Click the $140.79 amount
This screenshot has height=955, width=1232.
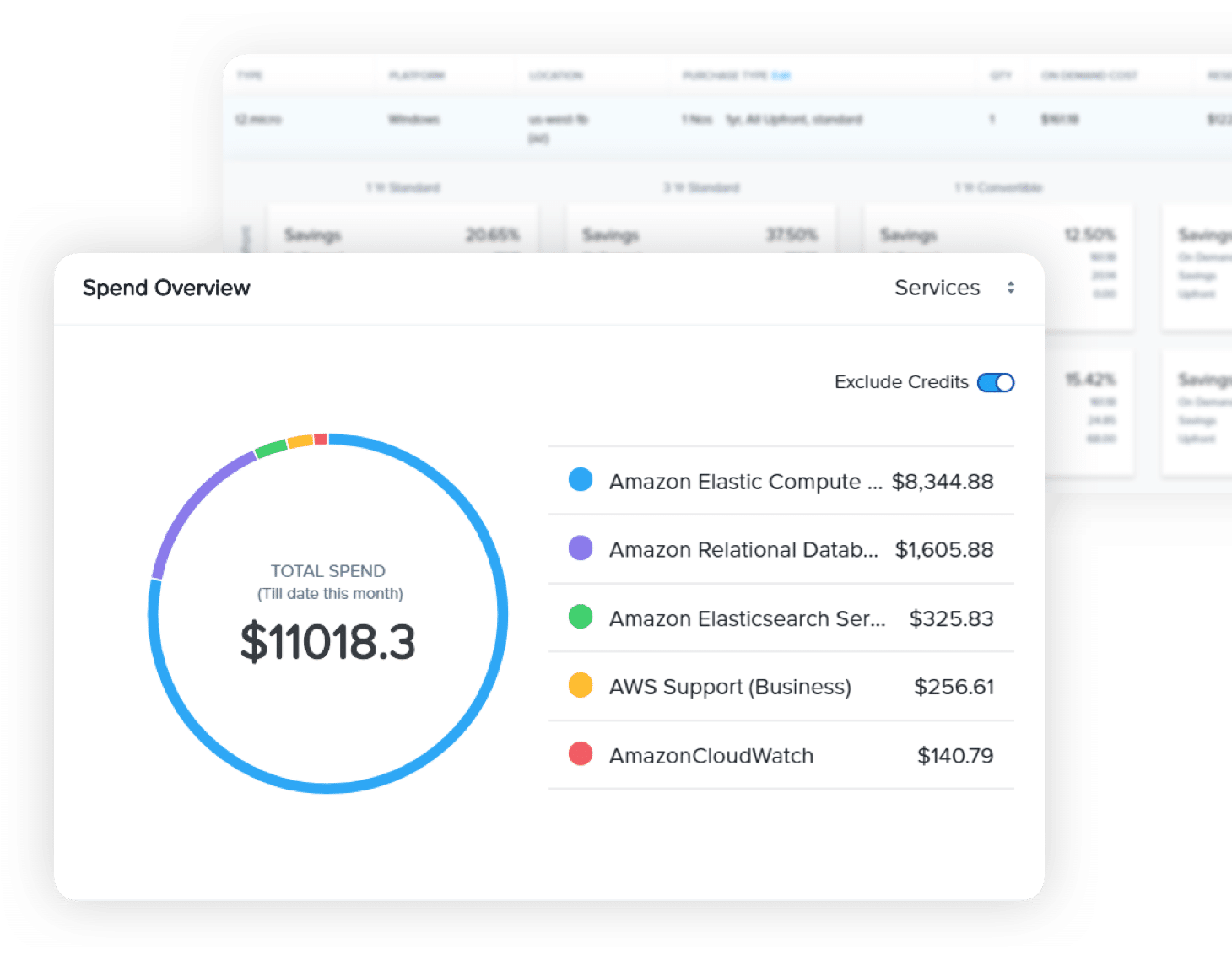(x=955, y=756)
